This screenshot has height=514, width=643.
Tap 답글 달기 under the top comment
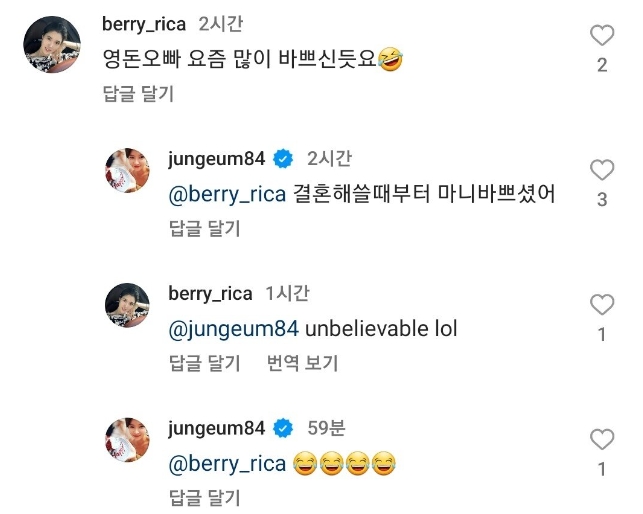click(138, 94)
